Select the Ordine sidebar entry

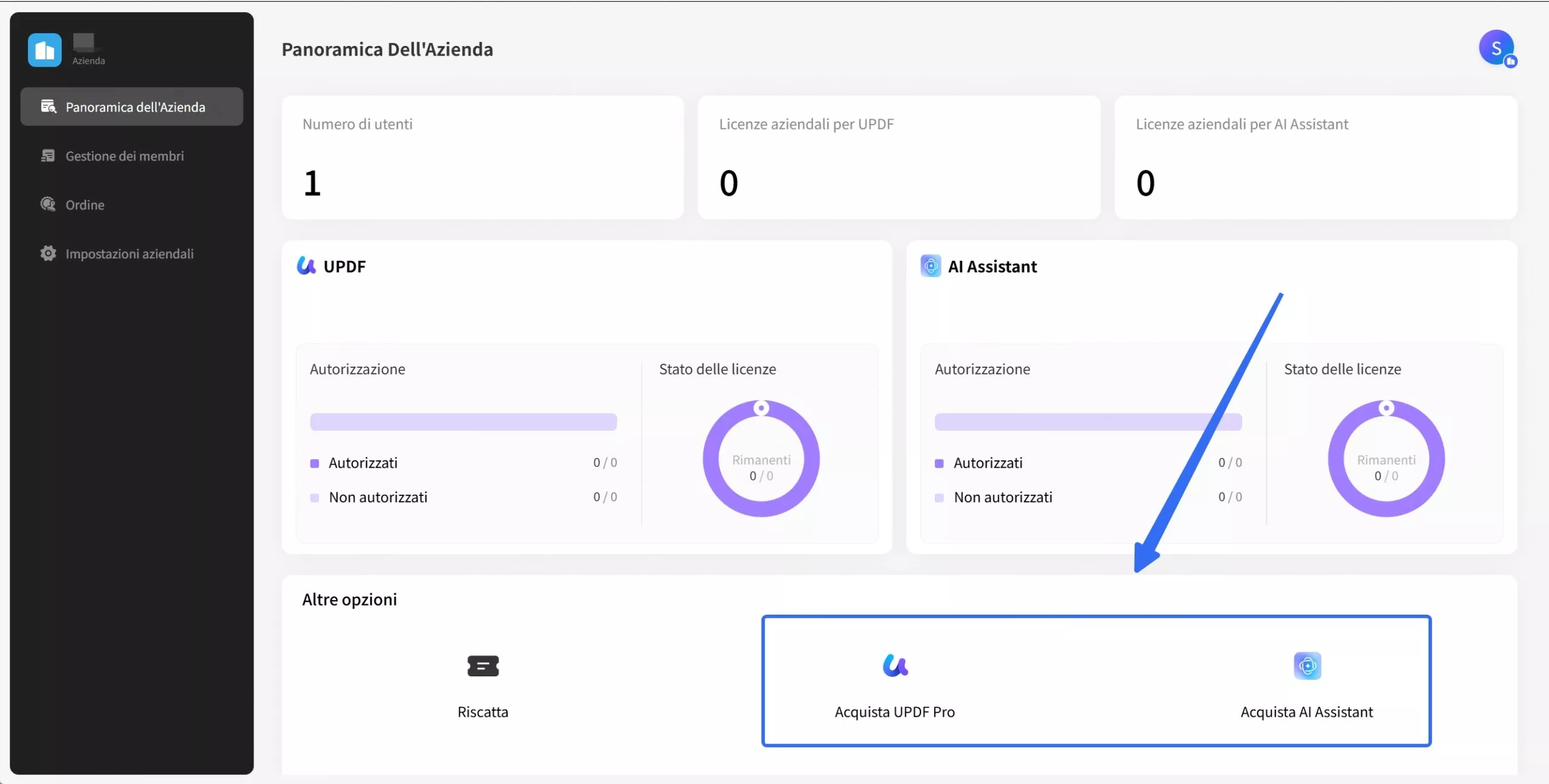pyautogui.click(x=85, y=204)
